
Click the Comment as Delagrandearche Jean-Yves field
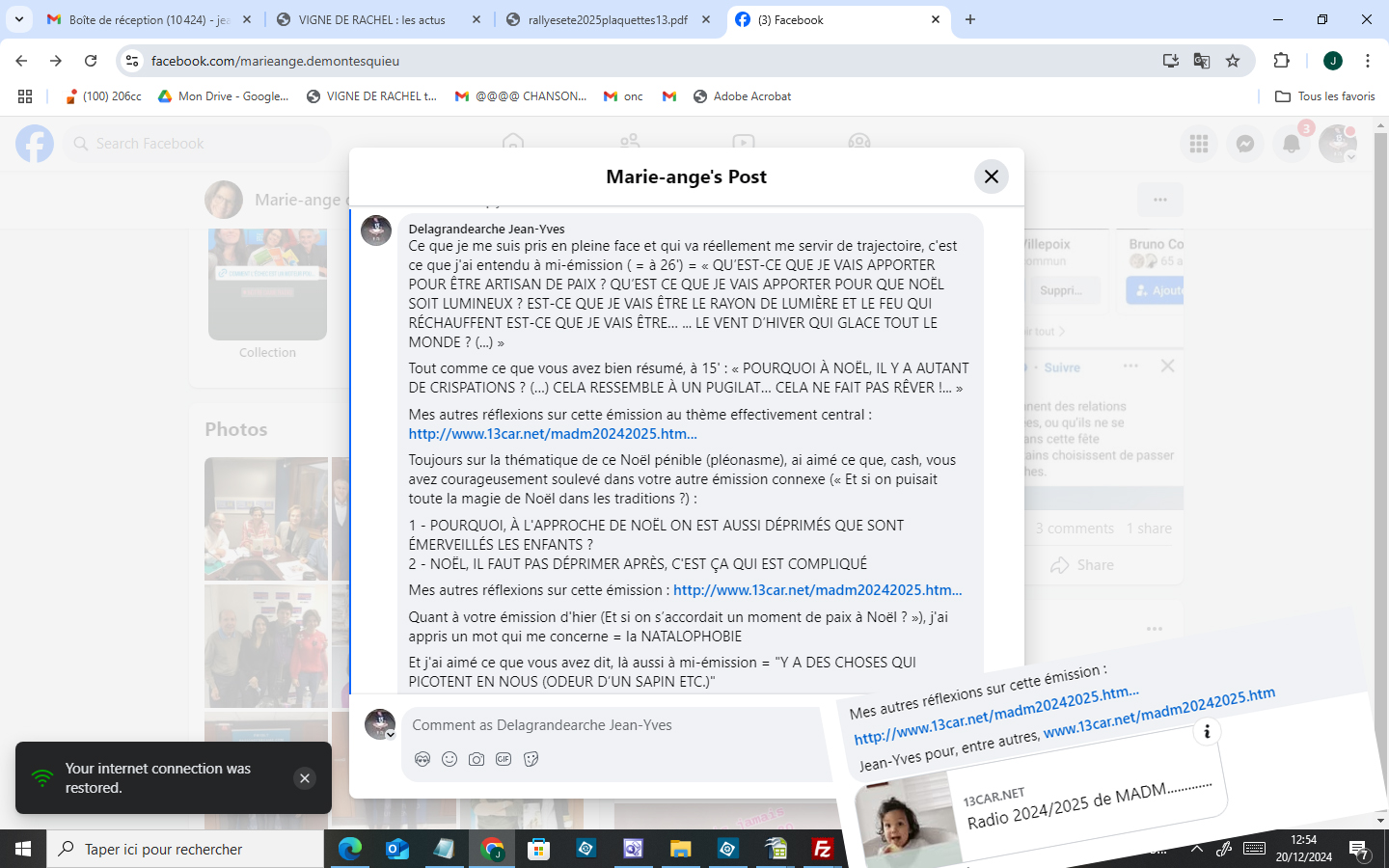(617, 725)
